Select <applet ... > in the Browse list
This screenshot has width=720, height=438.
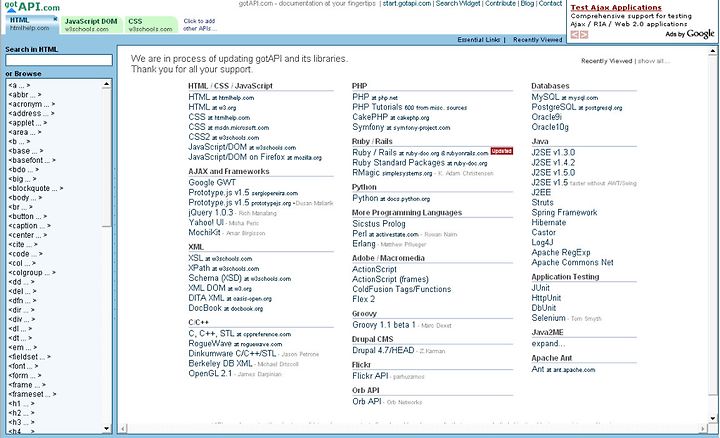click(x=28, y=123)
